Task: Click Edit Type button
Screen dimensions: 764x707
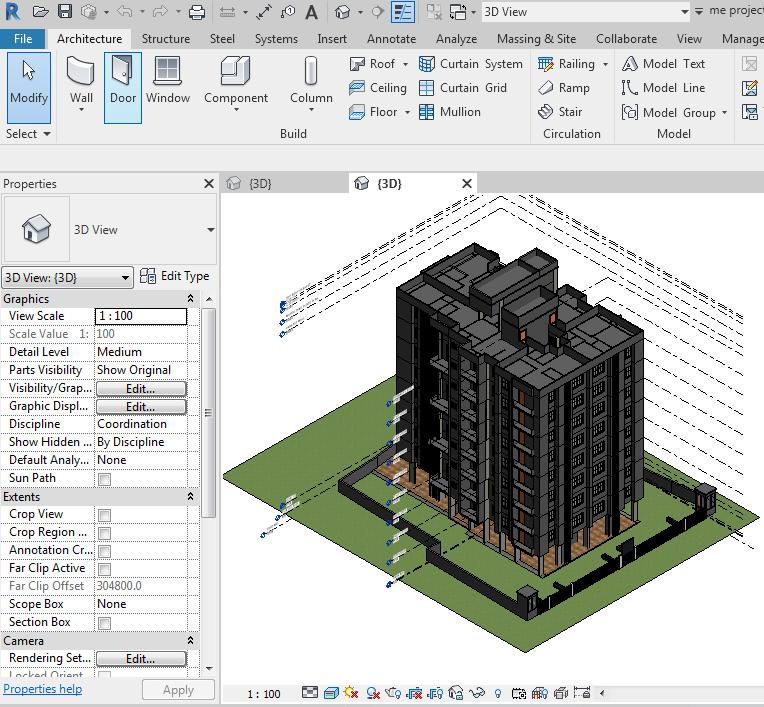Action: point(175,276)
